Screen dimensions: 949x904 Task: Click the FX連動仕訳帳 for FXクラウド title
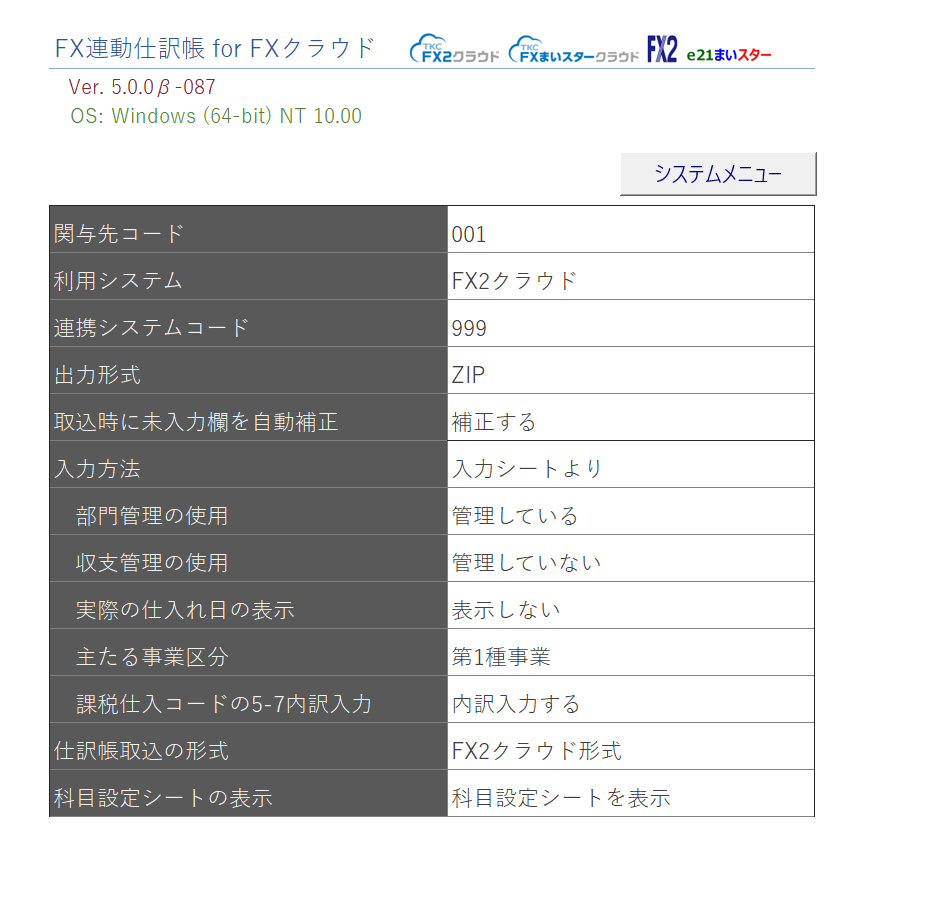point(215,48)
